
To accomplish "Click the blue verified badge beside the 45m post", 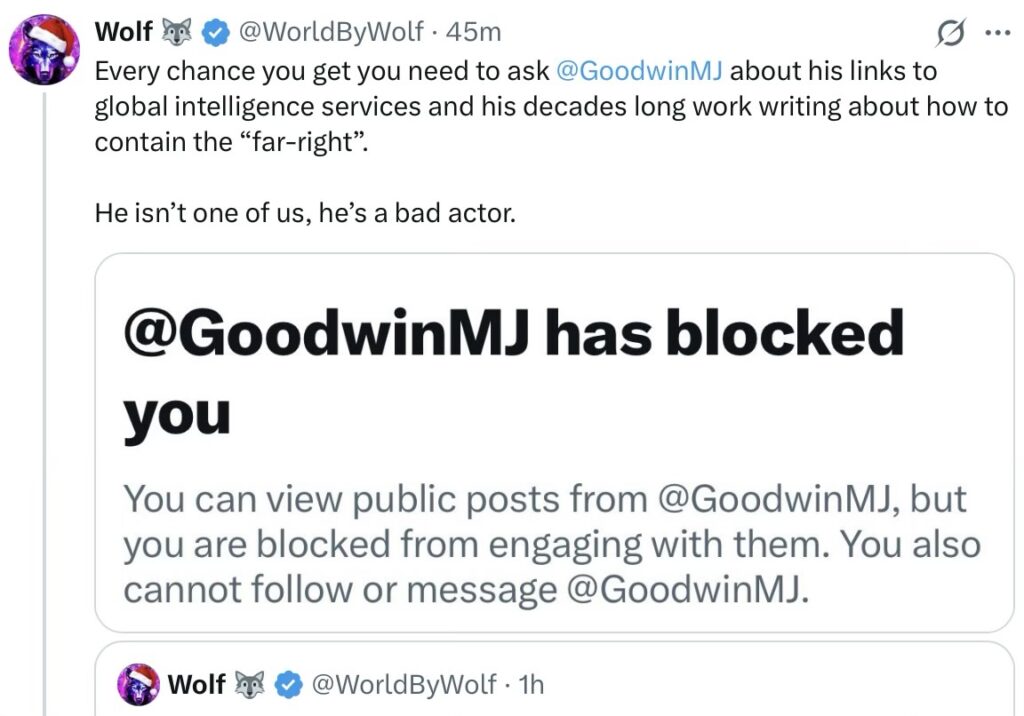I will [x=214, y=33].
